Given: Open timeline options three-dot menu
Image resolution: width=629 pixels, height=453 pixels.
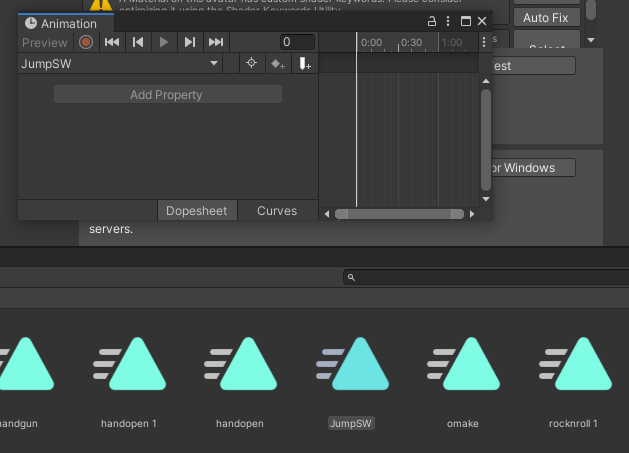Looking at the screenshot, I should pos(484,42).
